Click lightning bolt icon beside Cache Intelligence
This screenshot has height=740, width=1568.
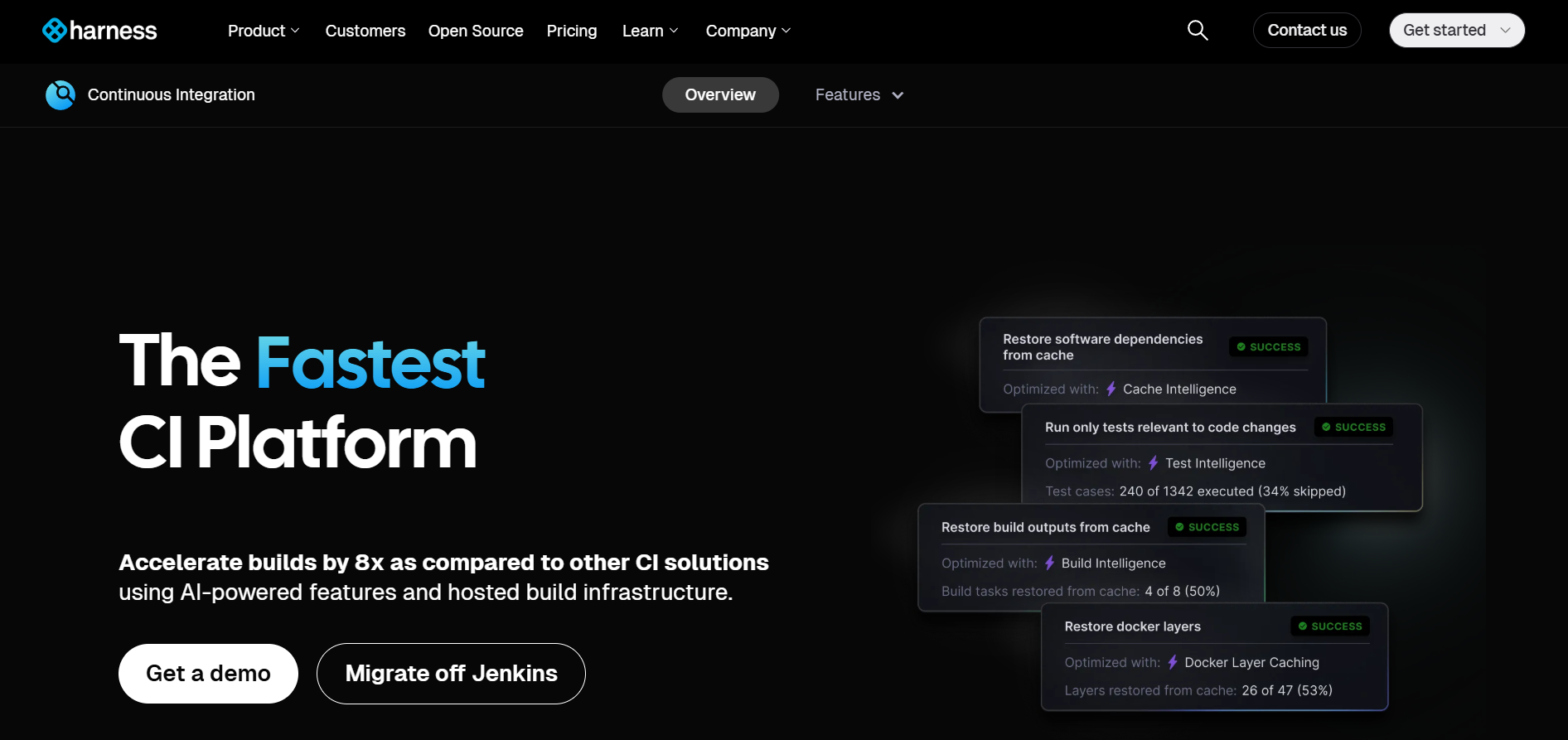[x=1111, y=389]
